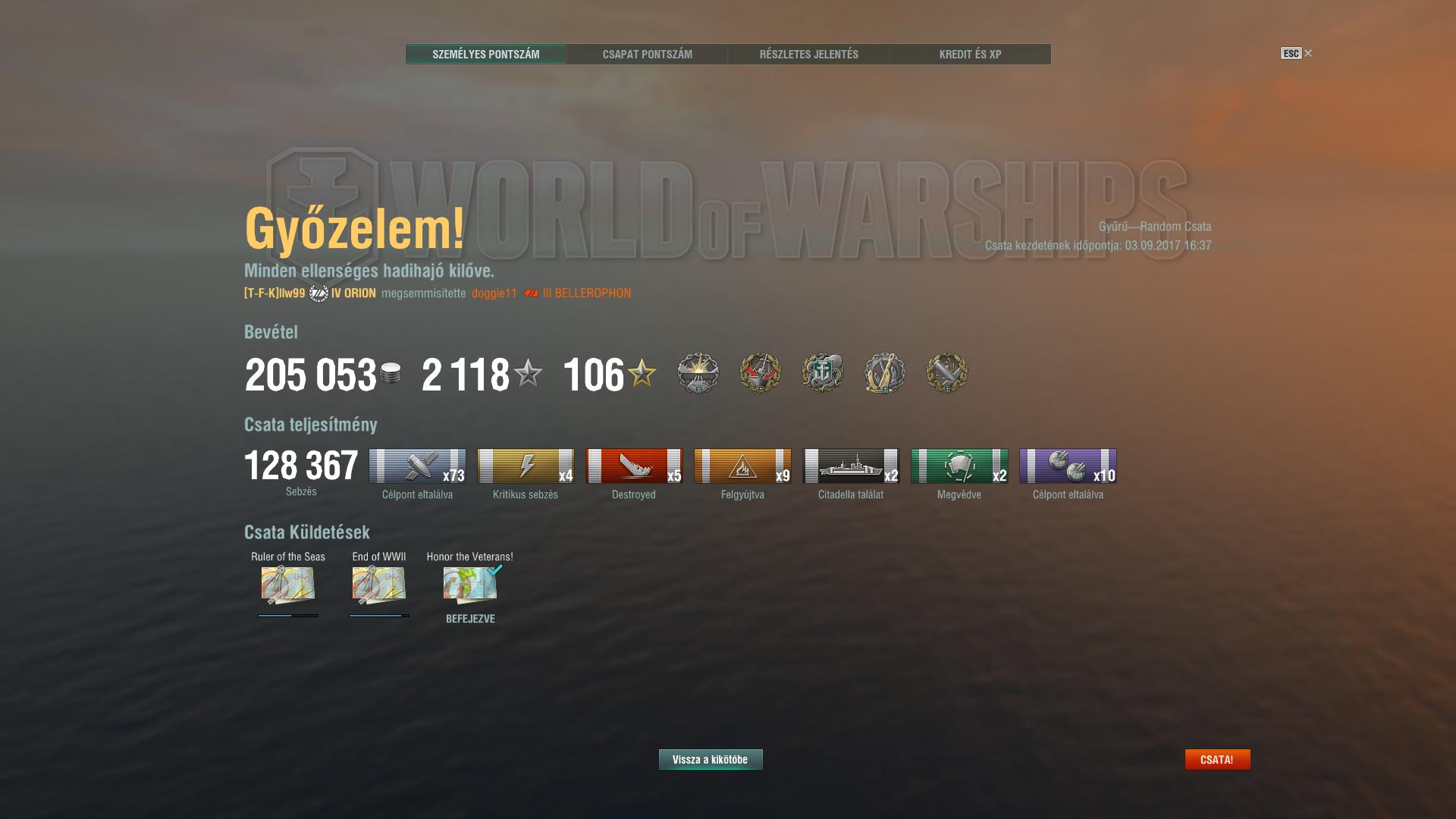This screenshot has height=819, width=1456.
Task: Switch to Részletes Jelentés tab
Action: pos(808,55)
